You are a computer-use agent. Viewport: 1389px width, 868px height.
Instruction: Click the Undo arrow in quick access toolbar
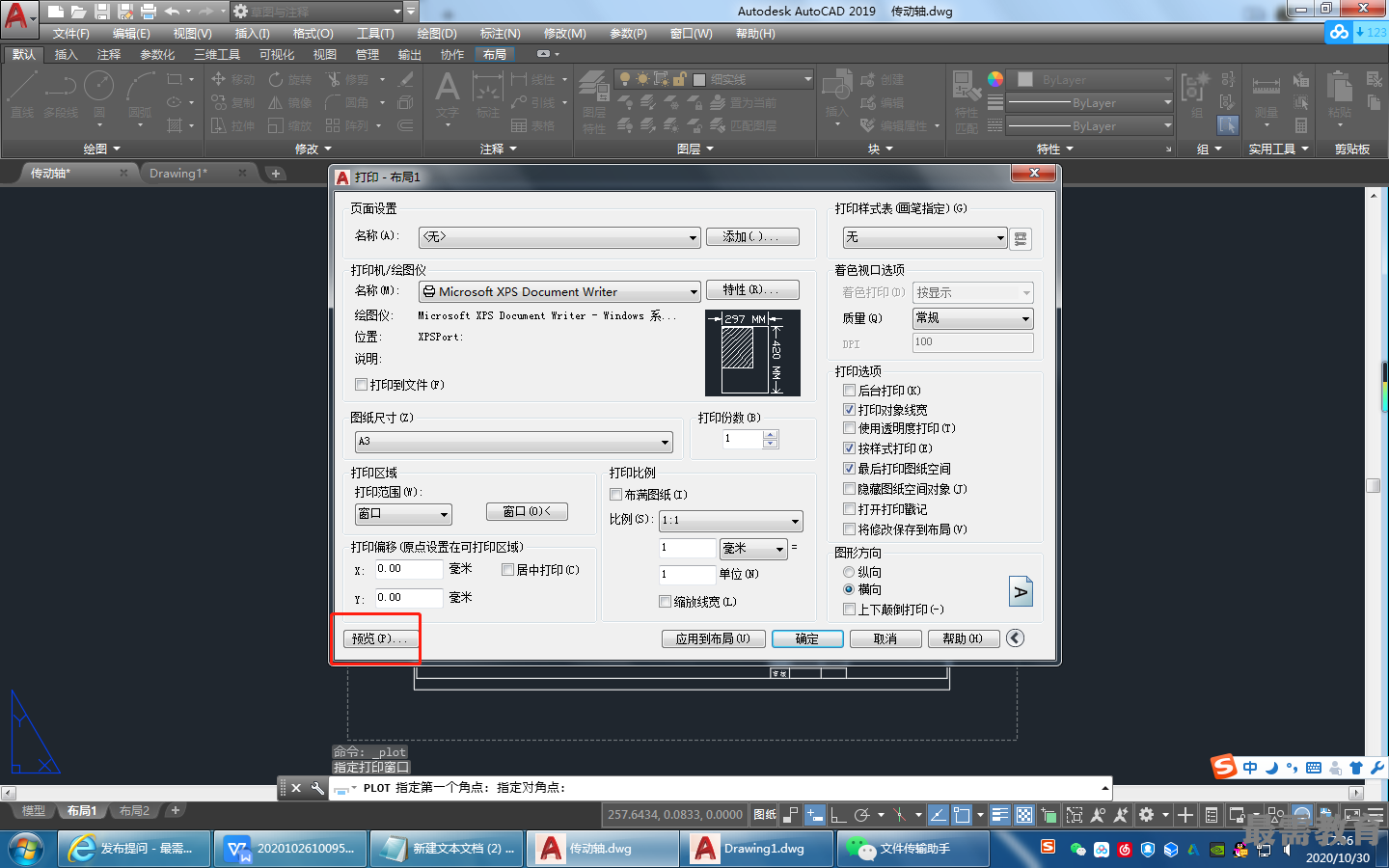tap(172, 12)
